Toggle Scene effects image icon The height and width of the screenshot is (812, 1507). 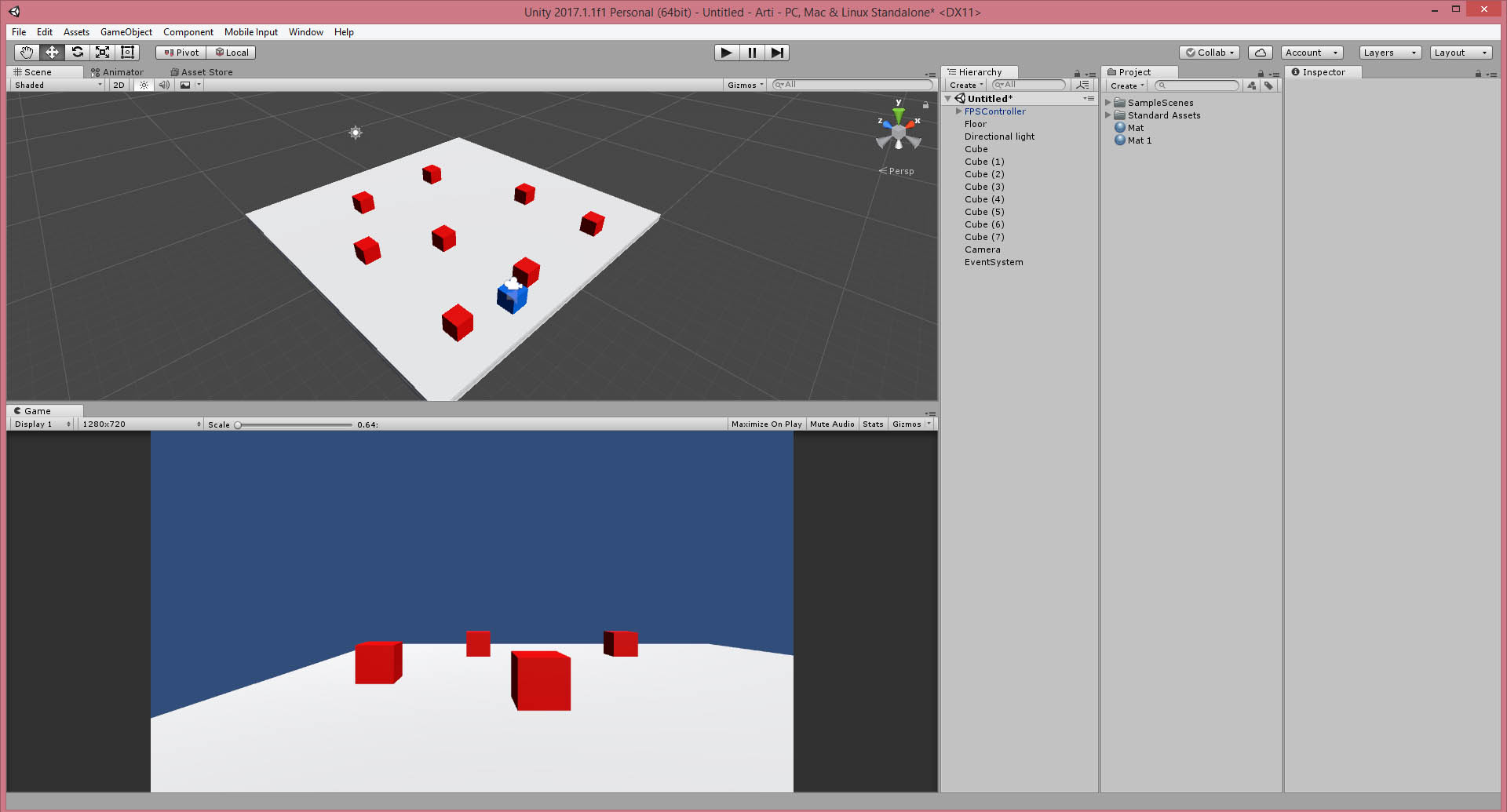(x=185, y=85)
